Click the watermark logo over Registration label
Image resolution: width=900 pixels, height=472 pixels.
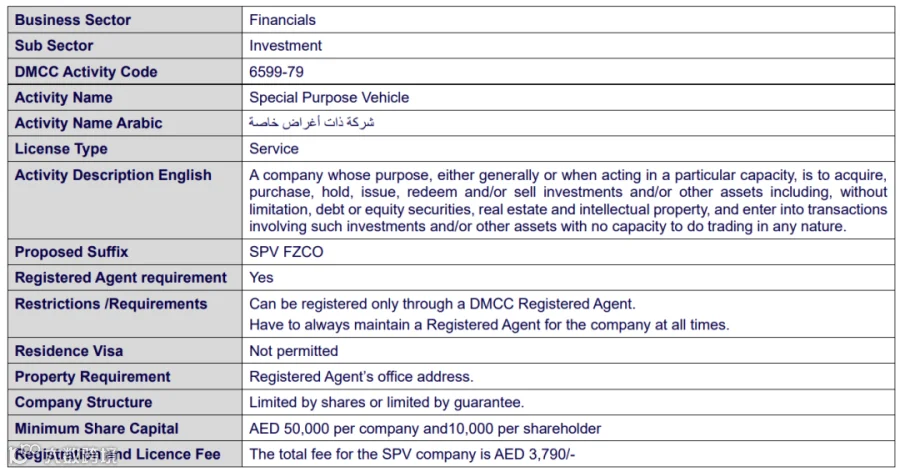tap(63, 454)
